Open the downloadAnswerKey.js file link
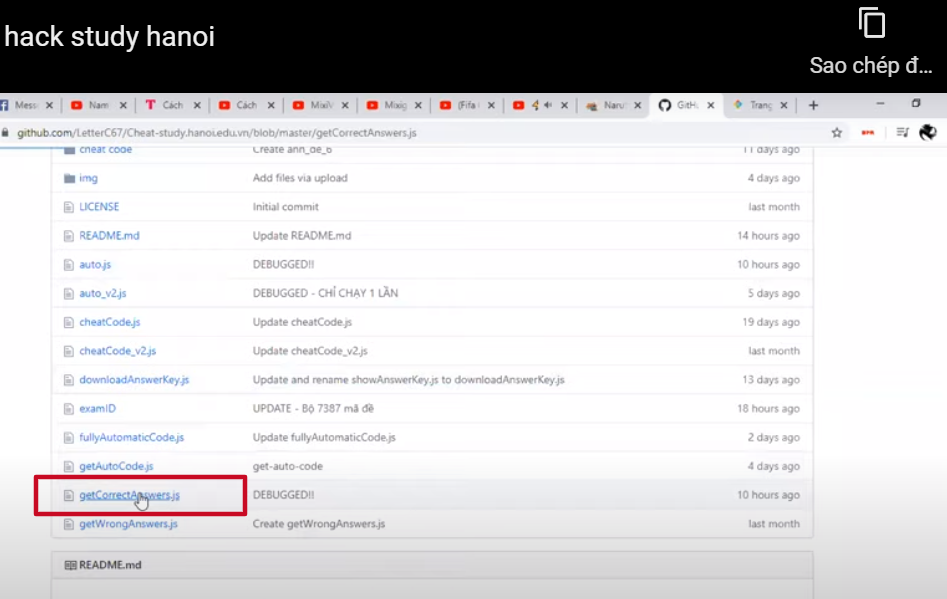Image resolution: width=947 pixels, height=599 pixels. point(134,380)
